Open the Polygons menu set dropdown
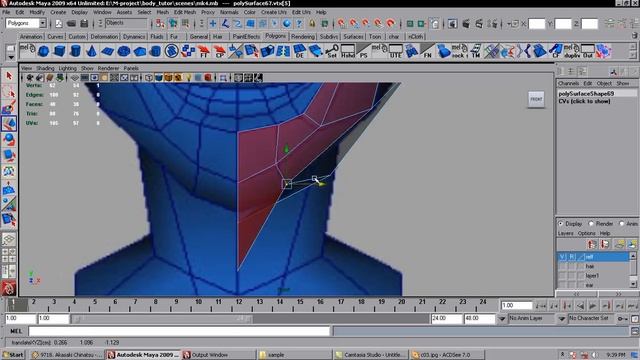Image resolution: width=640 pixels, height=360 pixels. 42,23
